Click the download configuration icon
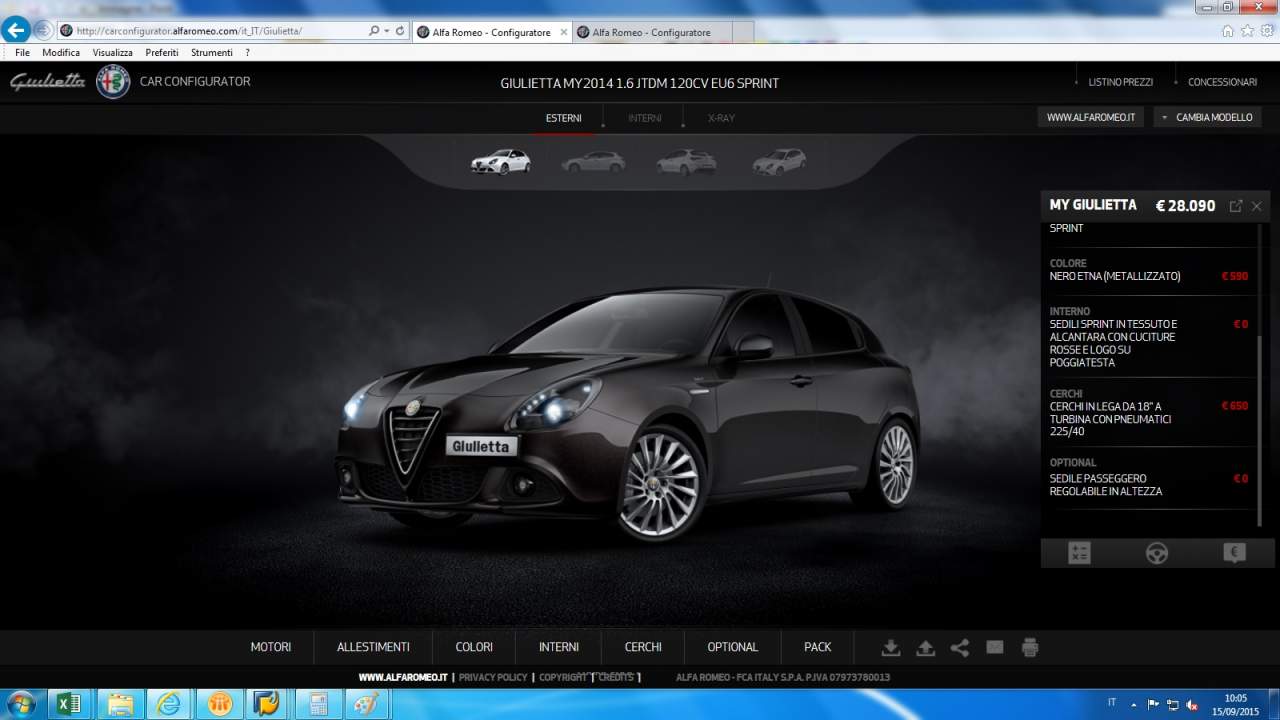1280x720 pixels. point(891,647)
